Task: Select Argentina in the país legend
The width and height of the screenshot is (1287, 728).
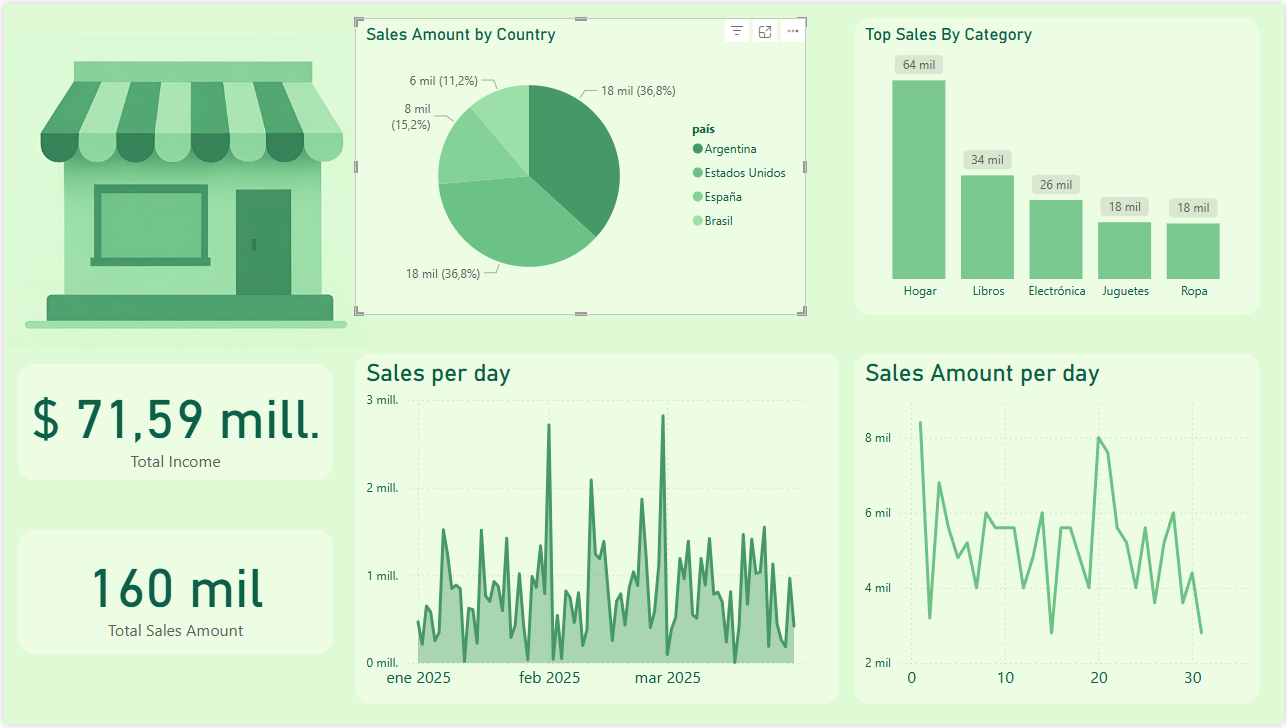Action: tap(730, 149)
